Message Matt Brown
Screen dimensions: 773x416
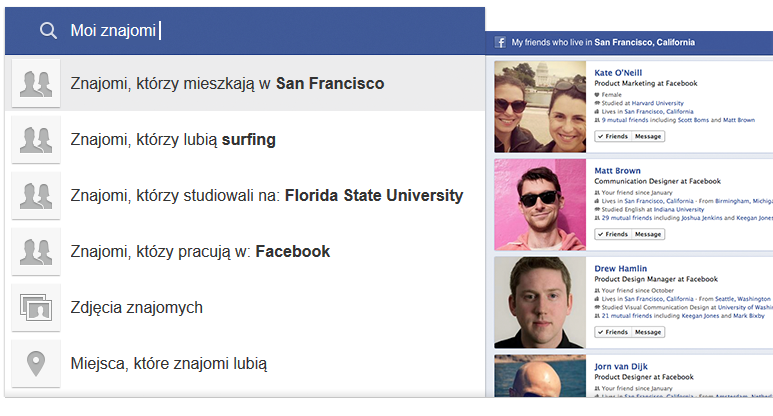coord(648,234)
